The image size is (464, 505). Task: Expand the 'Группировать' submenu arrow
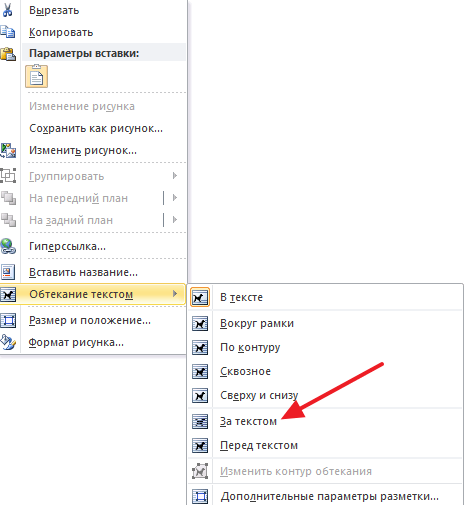pos(175,176)
